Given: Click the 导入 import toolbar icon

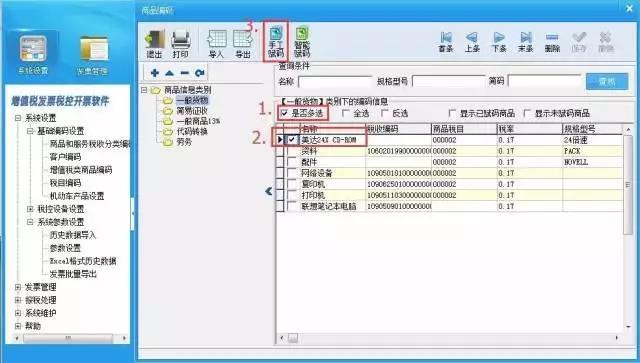Looking at the screenshot, I should pos(216,44).
